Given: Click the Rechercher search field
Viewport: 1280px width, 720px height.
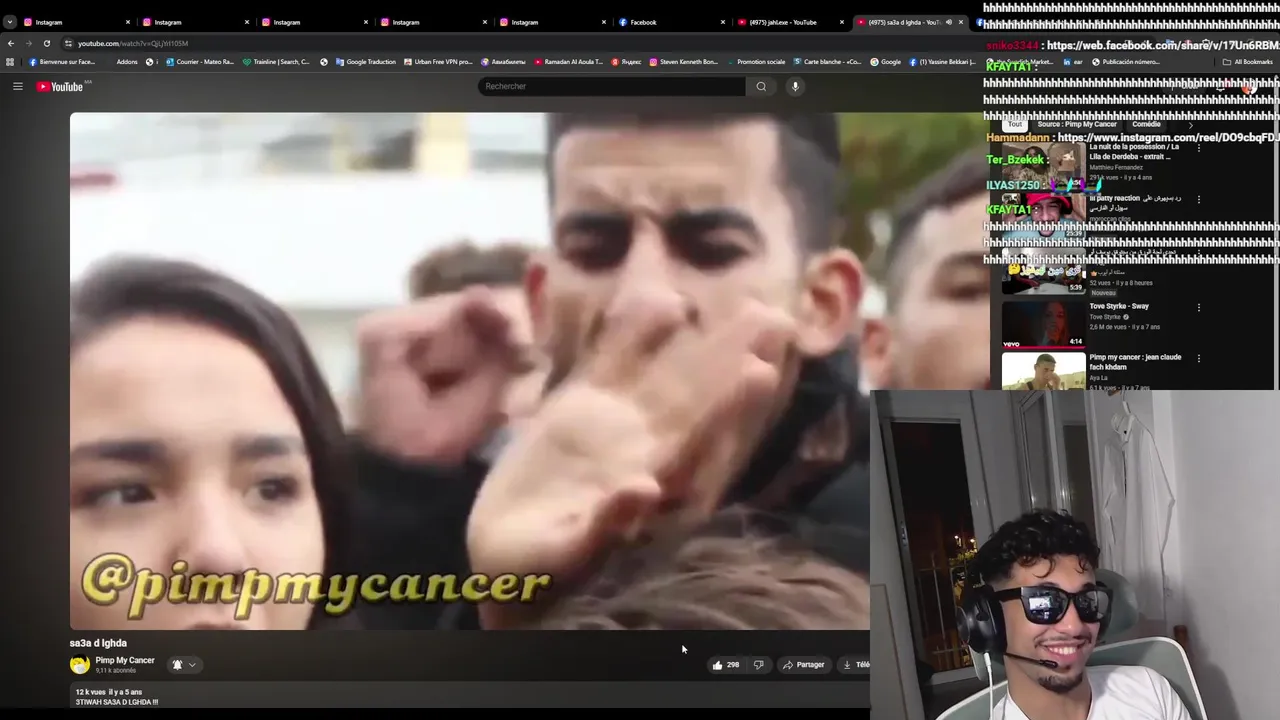Looking at the screenshot, I should point(611,86).
